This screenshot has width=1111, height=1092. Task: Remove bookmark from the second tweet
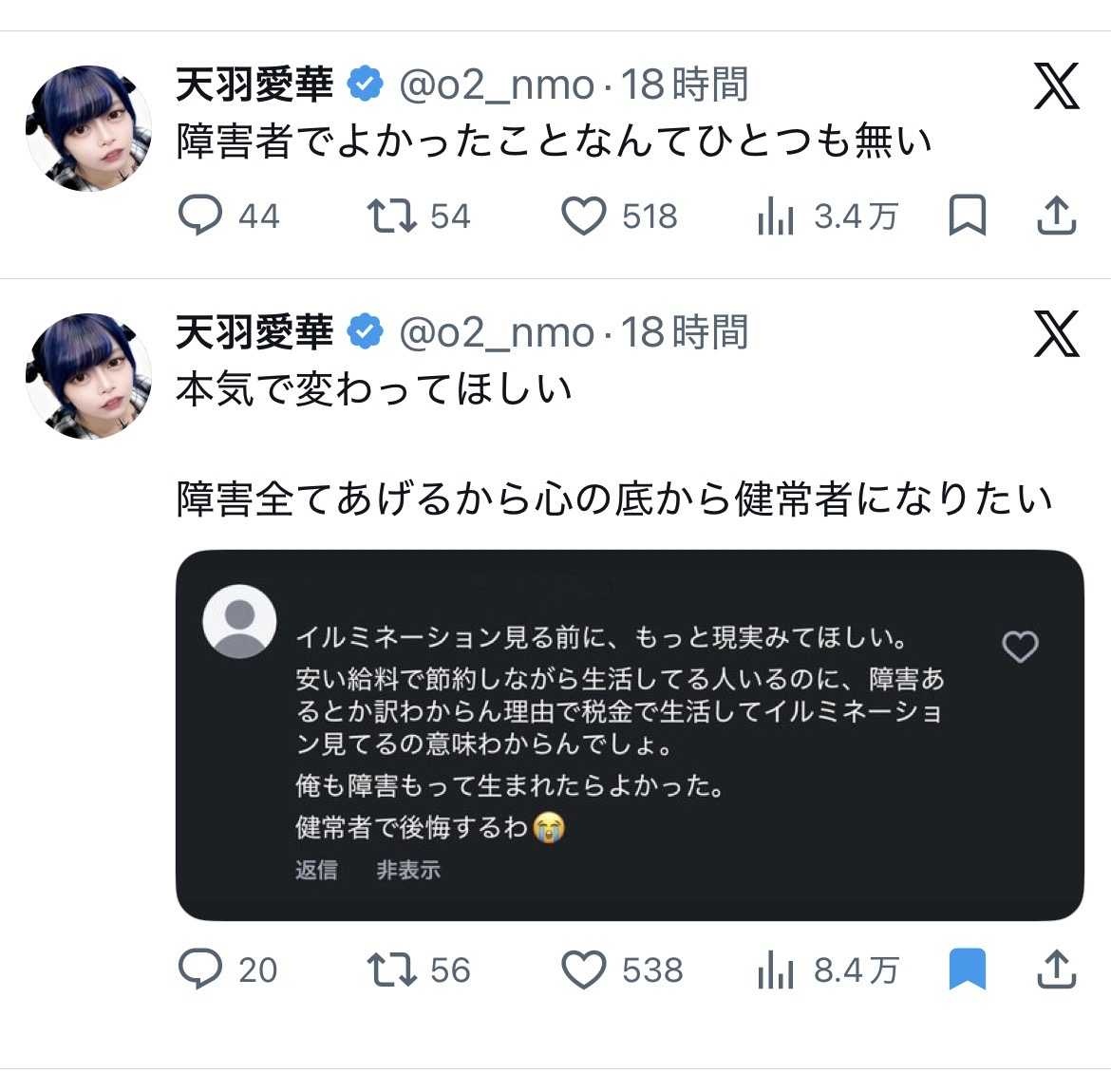point(968,970)
